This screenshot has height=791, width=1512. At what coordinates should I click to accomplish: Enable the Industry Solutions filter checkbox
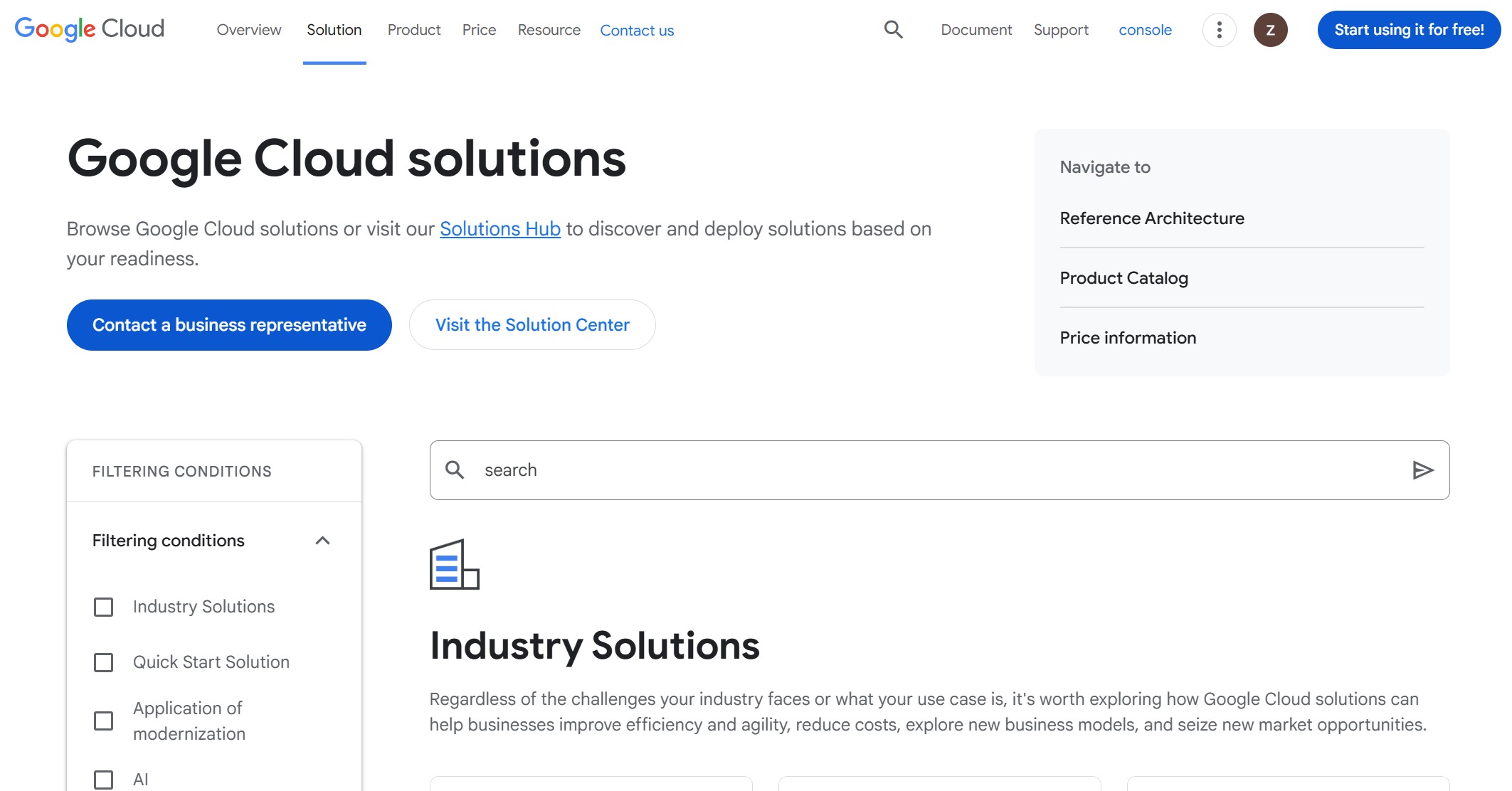pos(103,607)
